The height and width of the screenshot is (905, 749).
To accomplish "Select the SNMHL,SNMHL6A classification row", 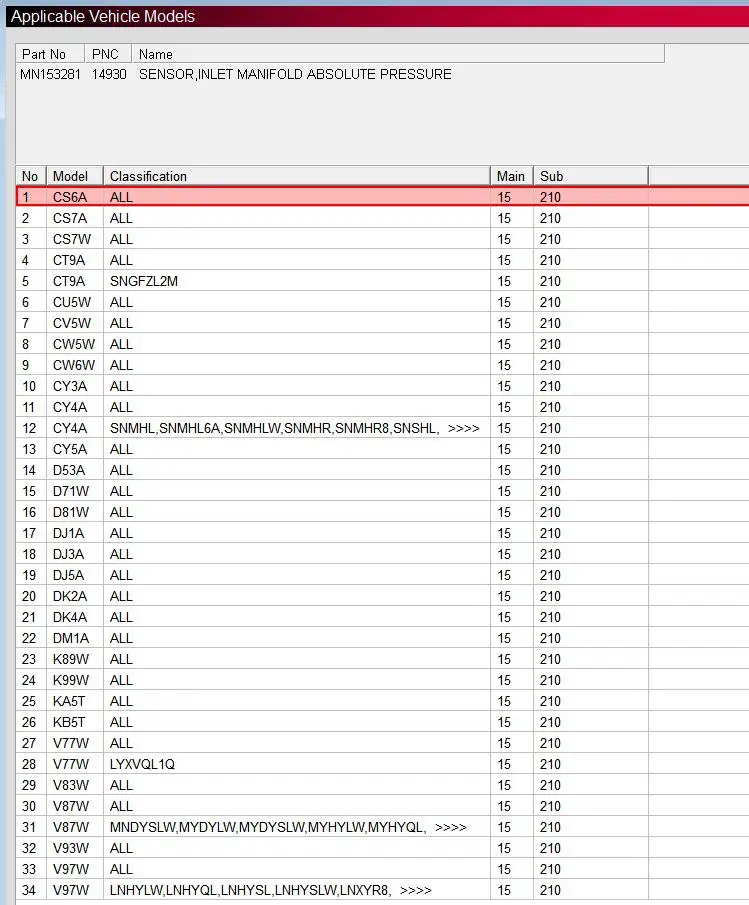I will 383,428.
